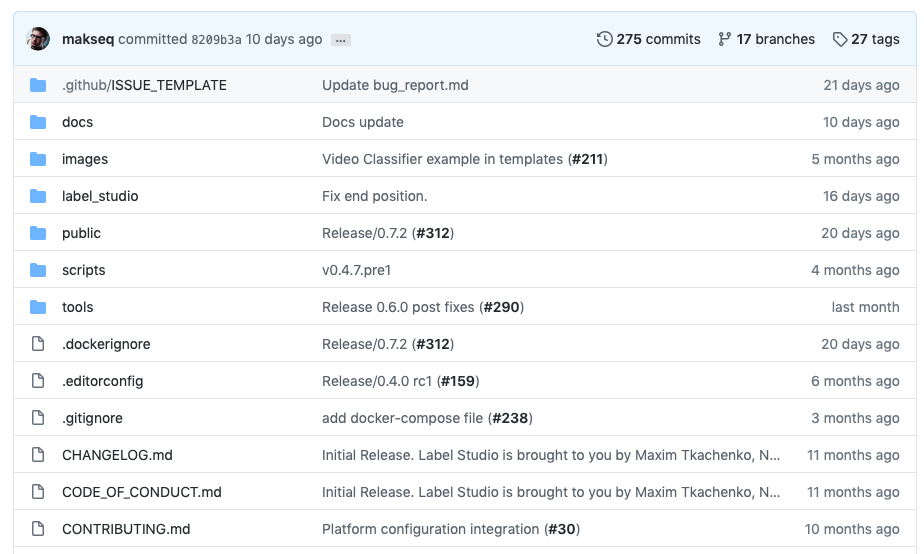Viewport: 924px width, 554px height.
Task: Click folder icon for tools
Action: pos(38,307)
